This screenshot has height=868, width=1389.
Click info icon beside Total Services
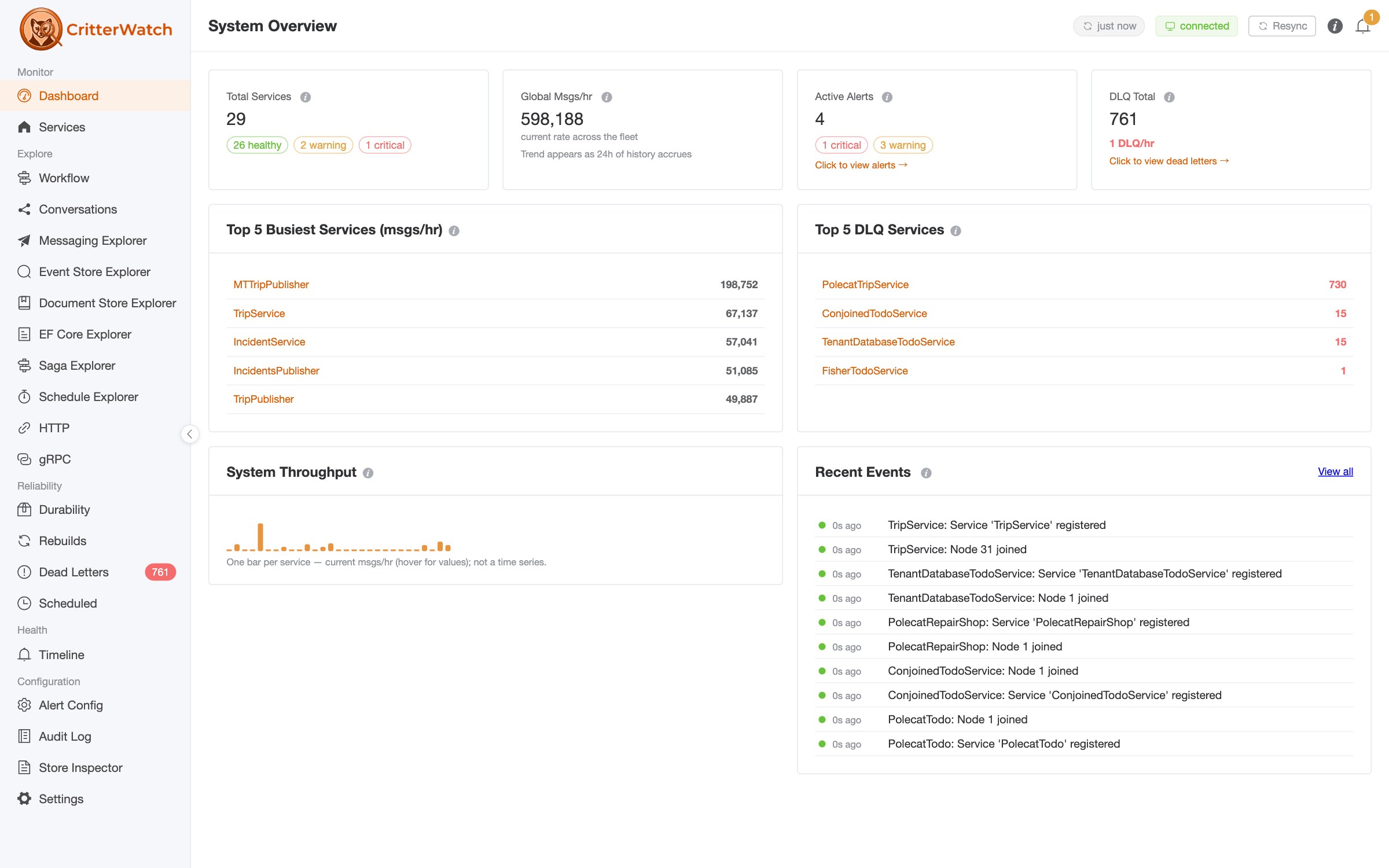[306, 97]
